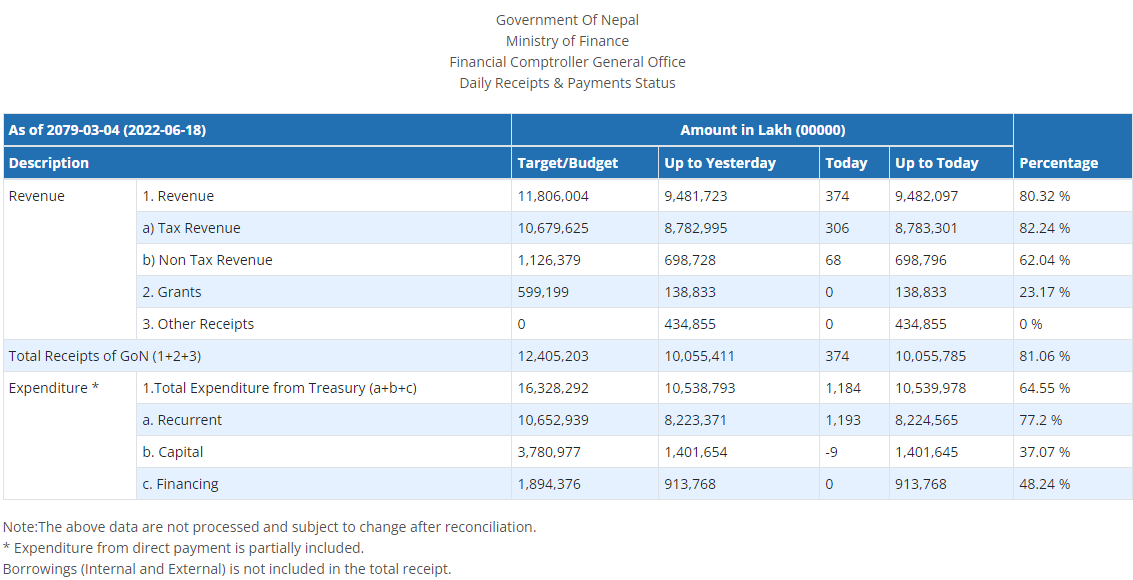1133x580 pixels.
Task: Click the 80.32 % percentage value
Action: click(1044, 196)
